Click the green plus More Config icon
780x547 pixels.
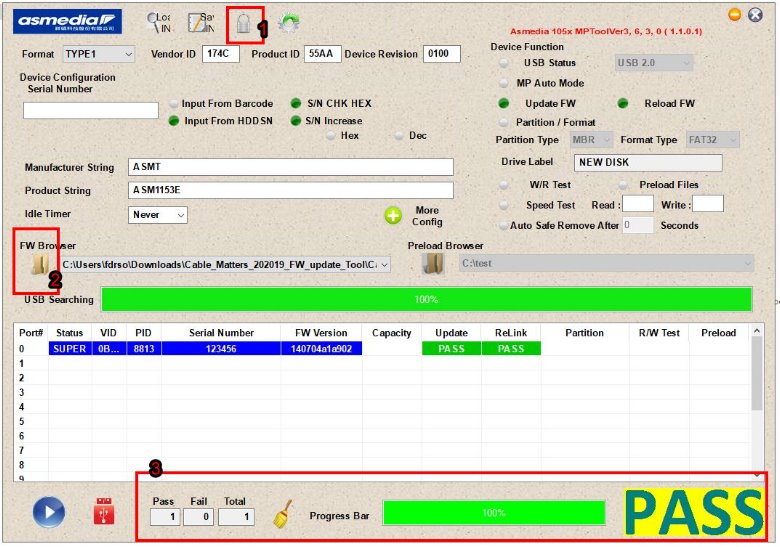393,216
